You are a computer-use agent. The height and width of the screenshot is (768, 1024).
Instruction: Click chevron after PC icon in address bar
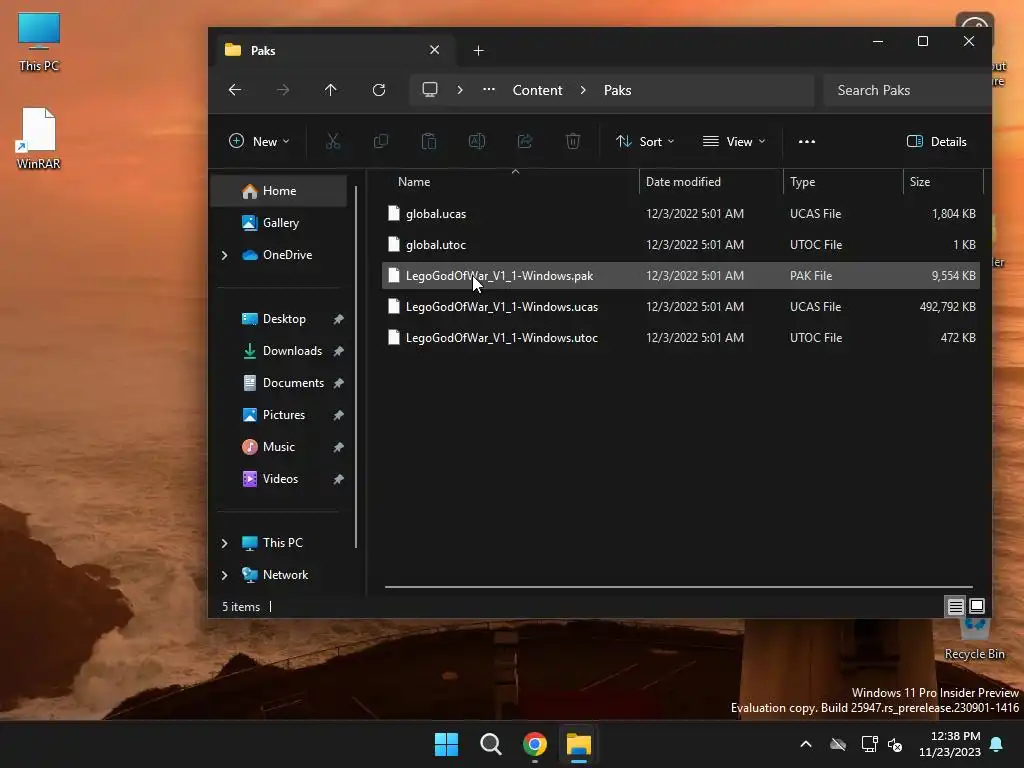[x=460, y=90]
